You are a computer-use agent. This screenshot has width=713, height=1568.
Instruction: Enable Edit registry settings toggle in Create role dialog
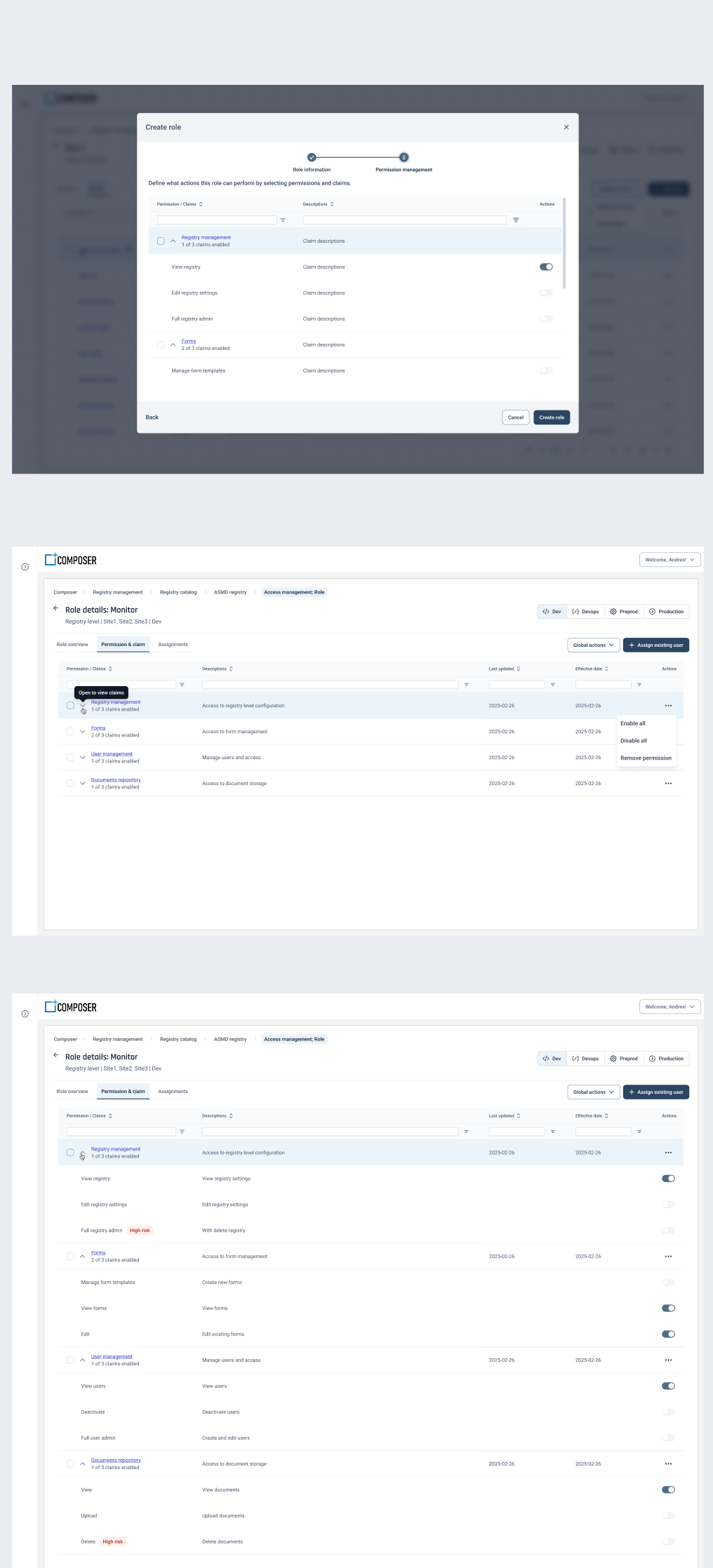[x=546, y=293]
